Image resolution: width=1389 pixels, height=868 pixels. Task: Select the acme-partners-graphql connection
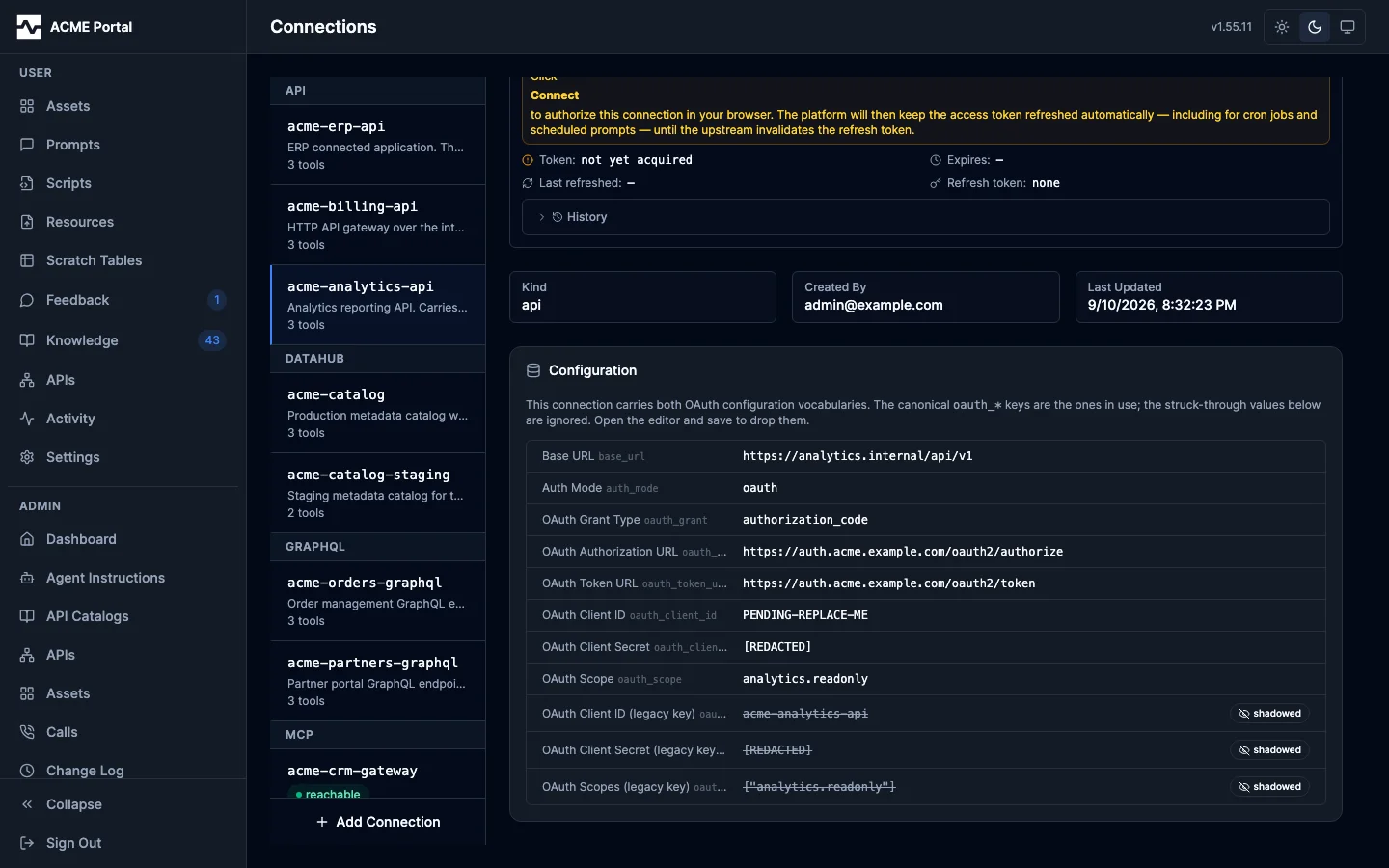pos(378,681)
